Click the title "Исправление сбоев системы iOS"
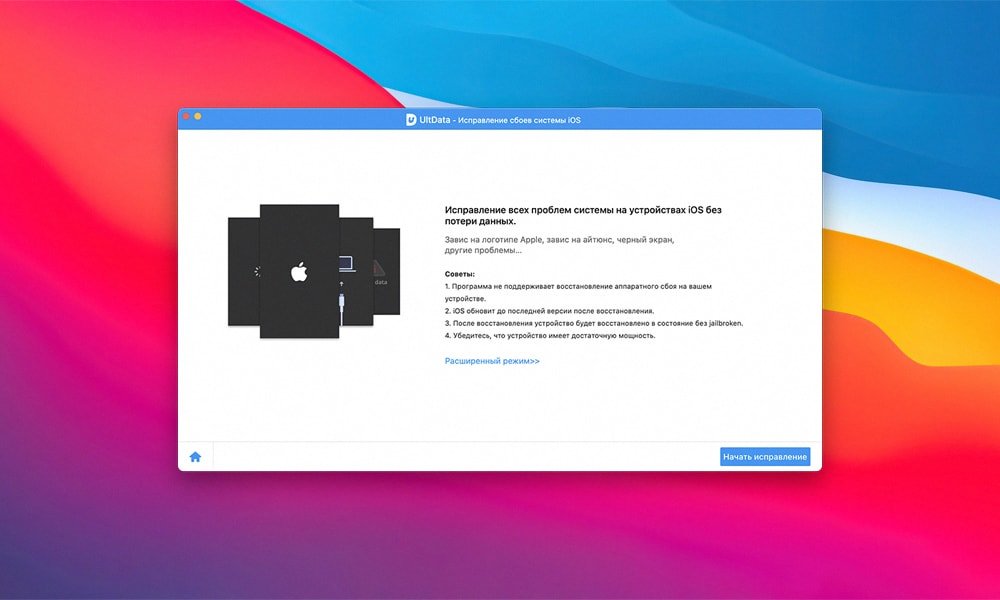Viewport: 1000px width, 600px height. coord(518,120)
